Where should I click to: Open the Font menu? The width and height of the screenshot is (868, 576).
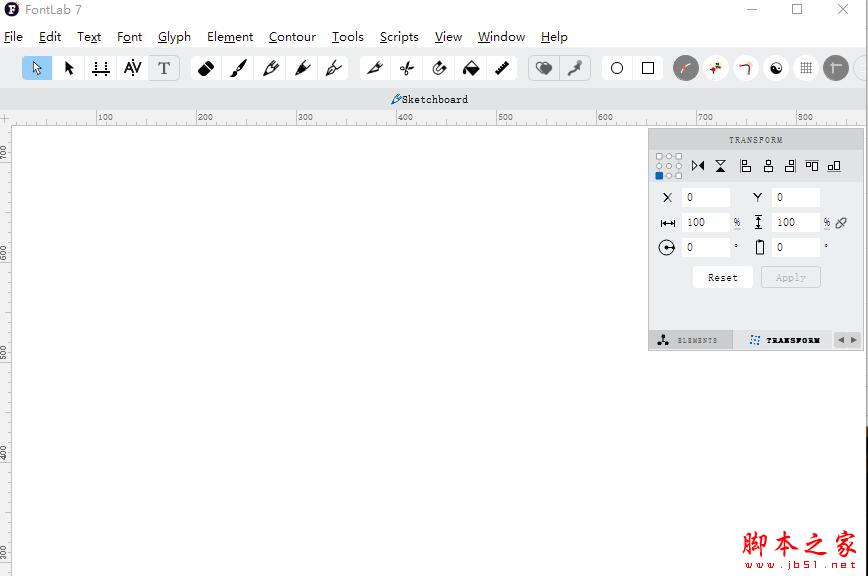[130, 37]
